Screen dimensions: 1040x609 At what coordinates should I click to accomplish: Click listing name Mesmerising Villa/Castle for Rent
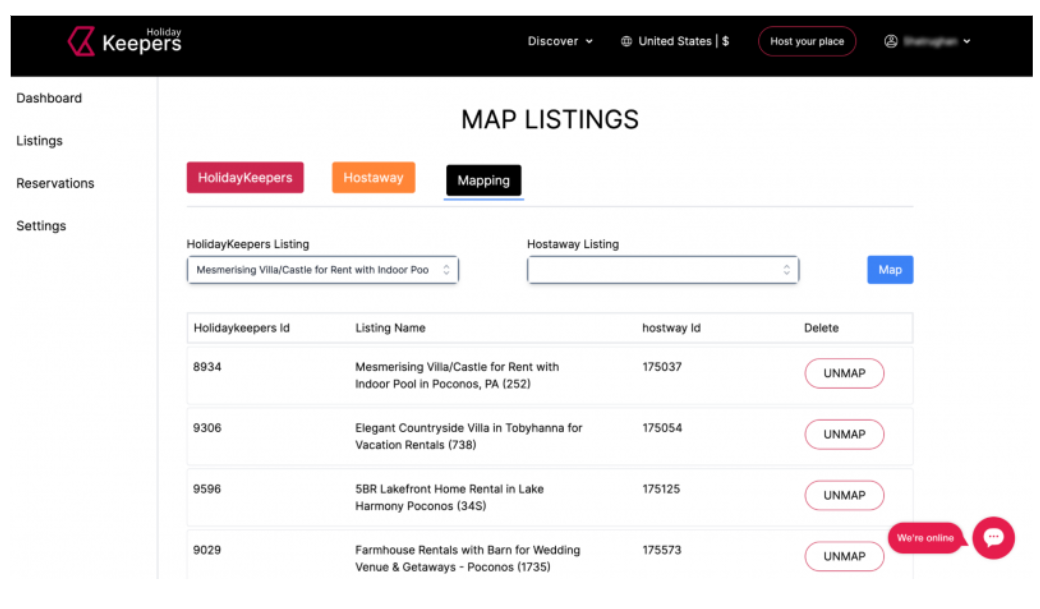click(x=457, y=375)
